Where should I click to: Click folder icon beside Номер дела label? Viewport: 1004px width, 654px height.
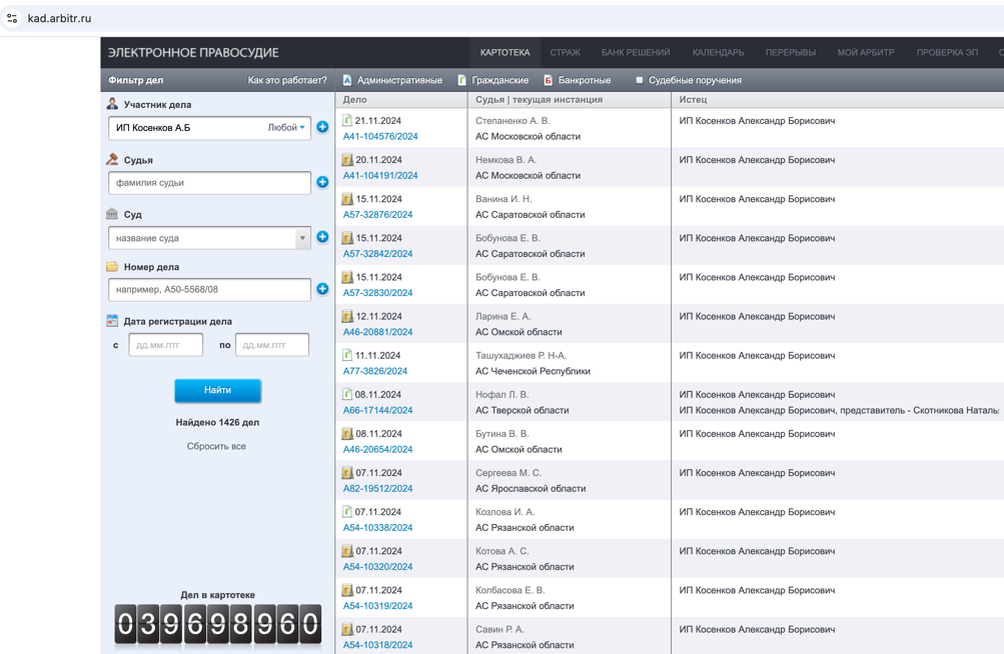[x=112, y=266]
